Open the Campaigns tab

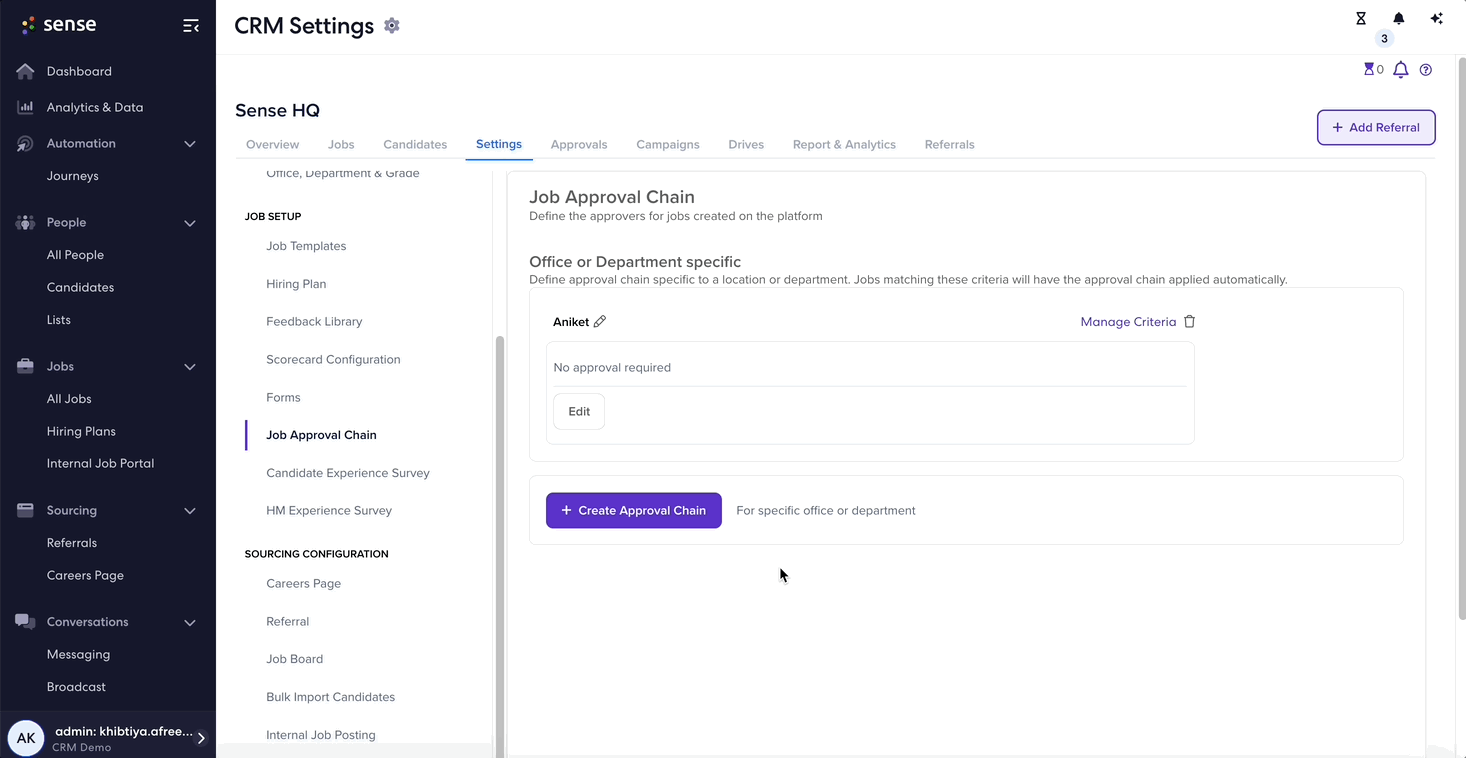(668, 144)
